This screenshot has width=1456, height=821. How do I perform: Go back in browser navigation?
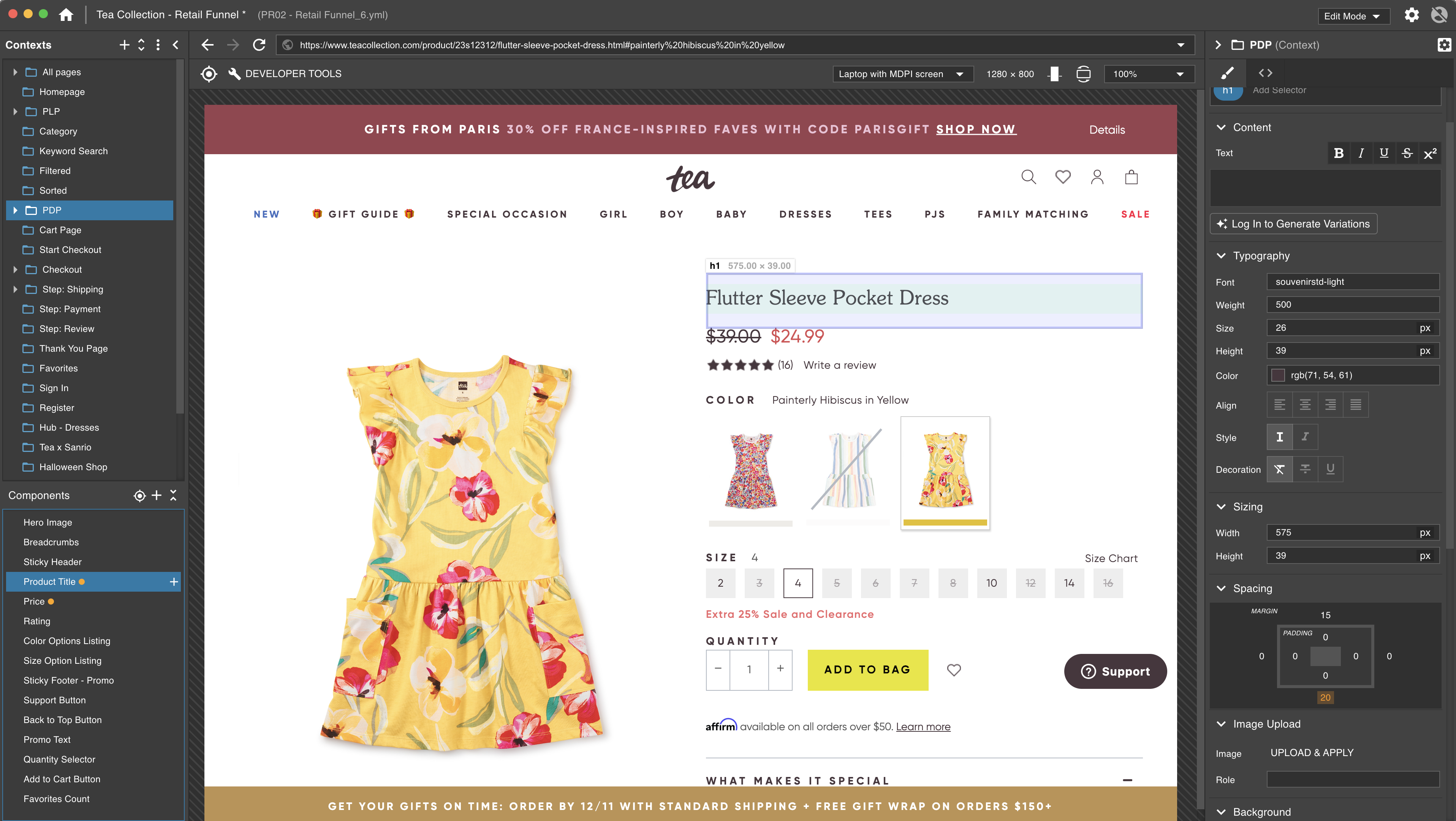click(x=207, y=45)
